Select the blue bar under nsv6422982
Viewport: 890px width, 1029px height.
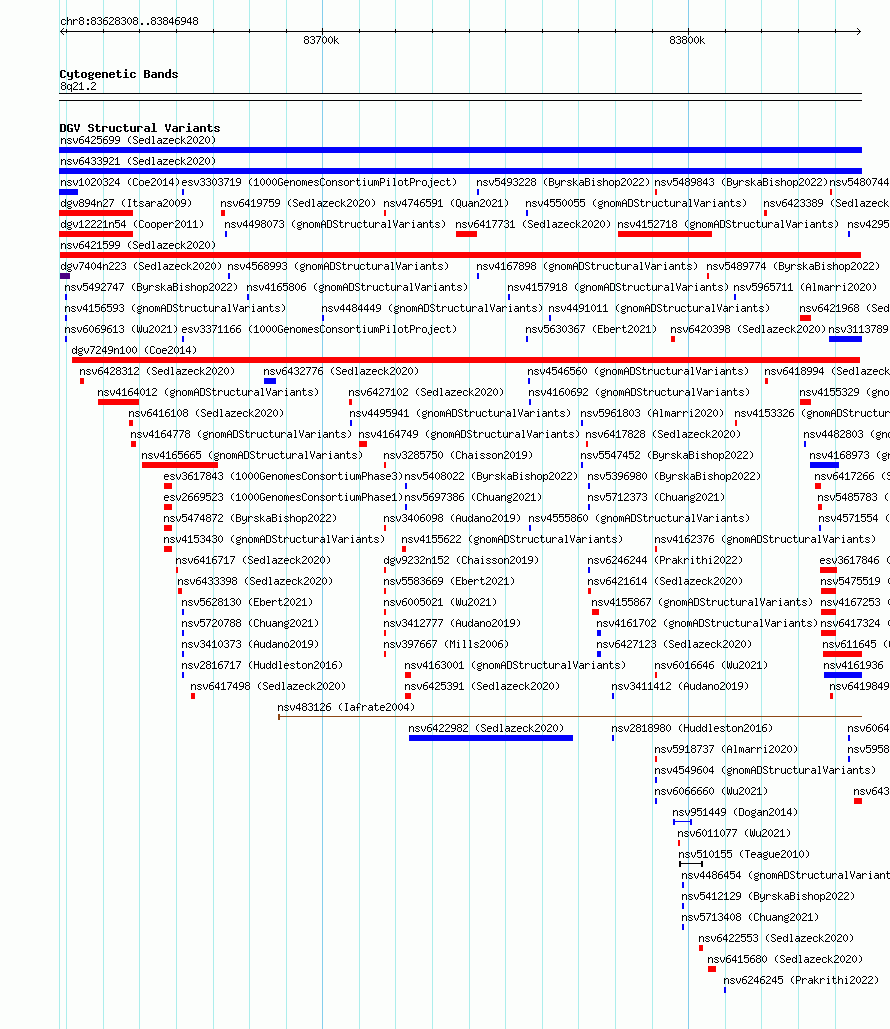click(490, 738)
